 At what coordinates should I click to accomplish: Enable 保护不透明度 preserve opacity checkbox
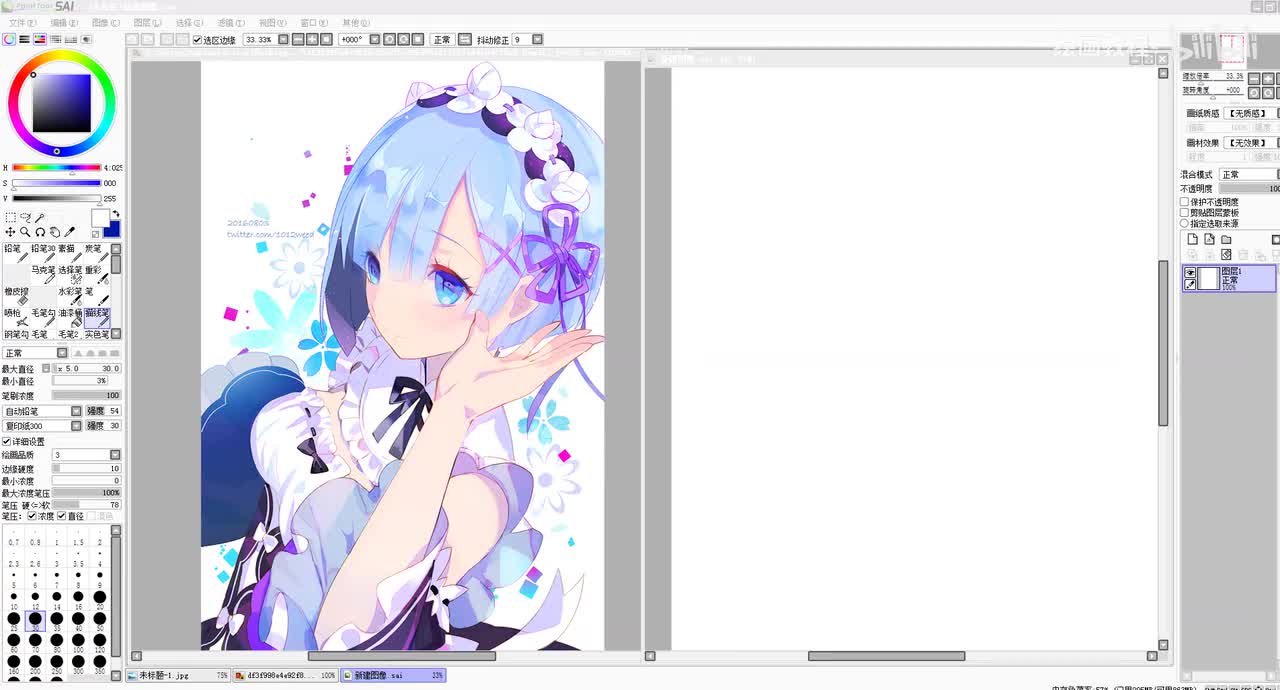(1185, 202)
